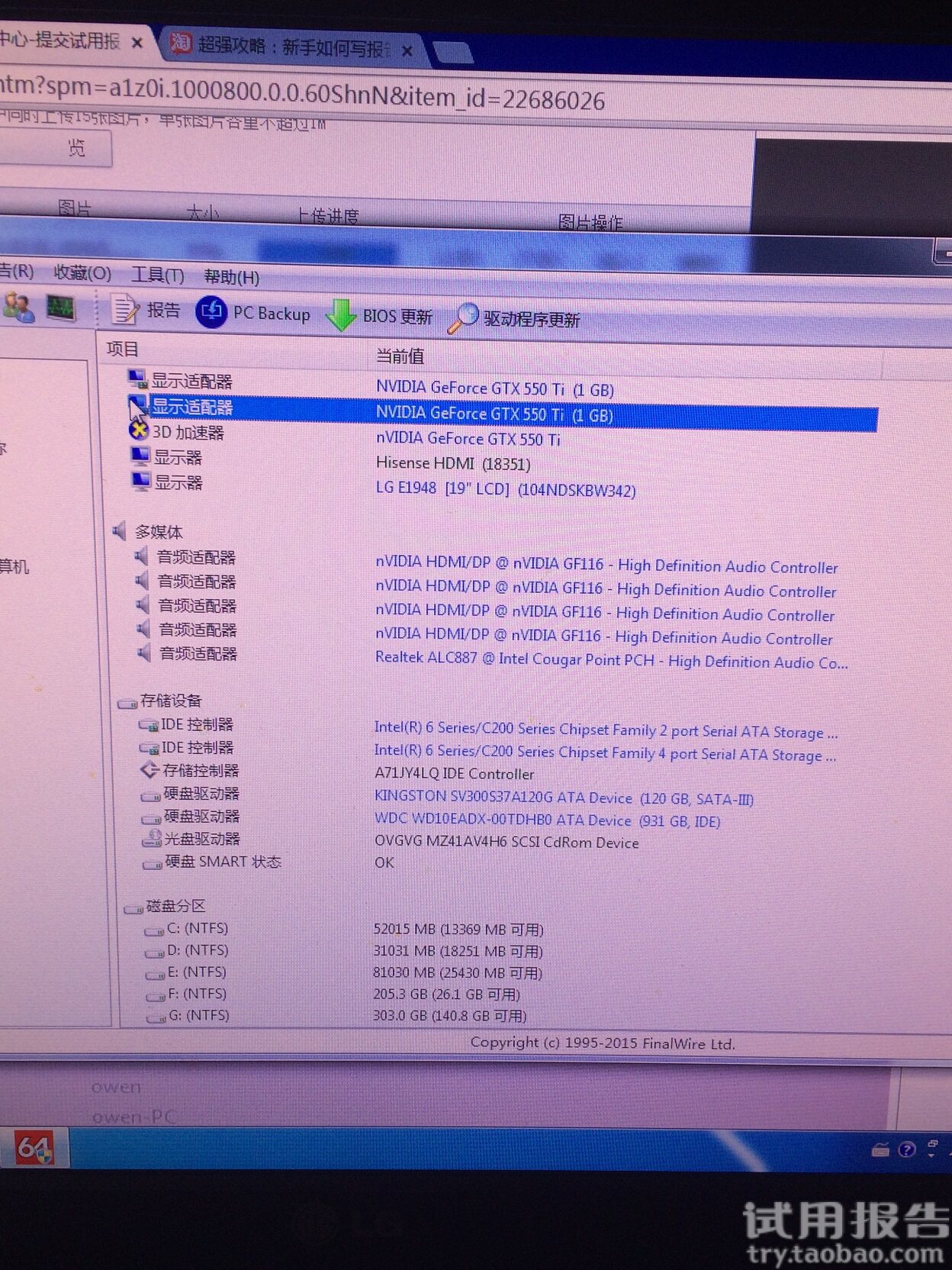Select first 显示适配器 row icon
The width and height of the screenshot is (952, 1270).
pos(137,379)
